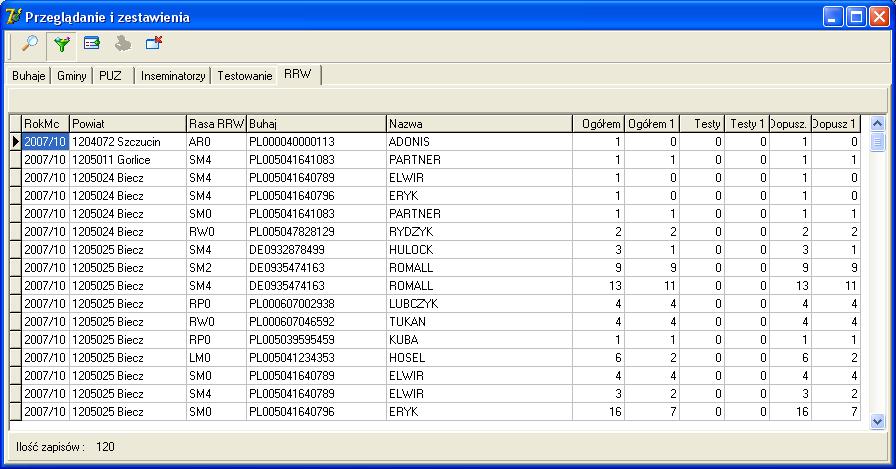The width and height of the screenshot is (896, 469).
Task: Click the PARTNER name in Gorlice row
Action: 479,160
